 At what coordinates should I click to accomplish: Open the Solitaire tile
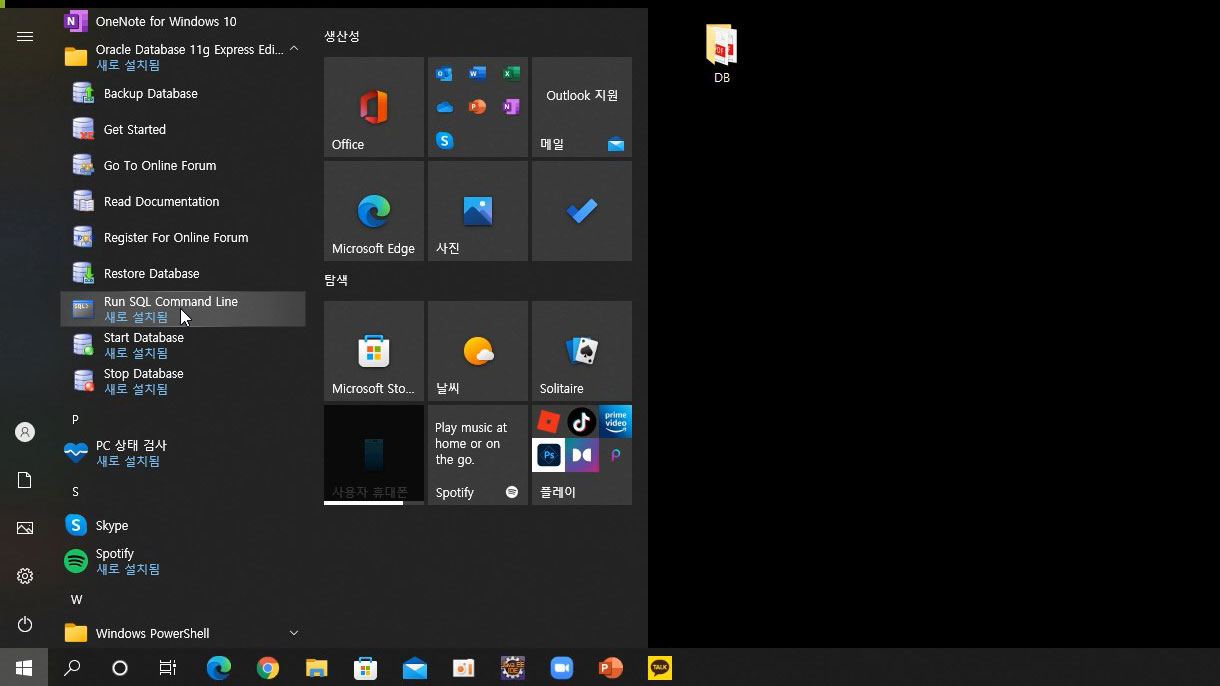[x=582, y=351]
